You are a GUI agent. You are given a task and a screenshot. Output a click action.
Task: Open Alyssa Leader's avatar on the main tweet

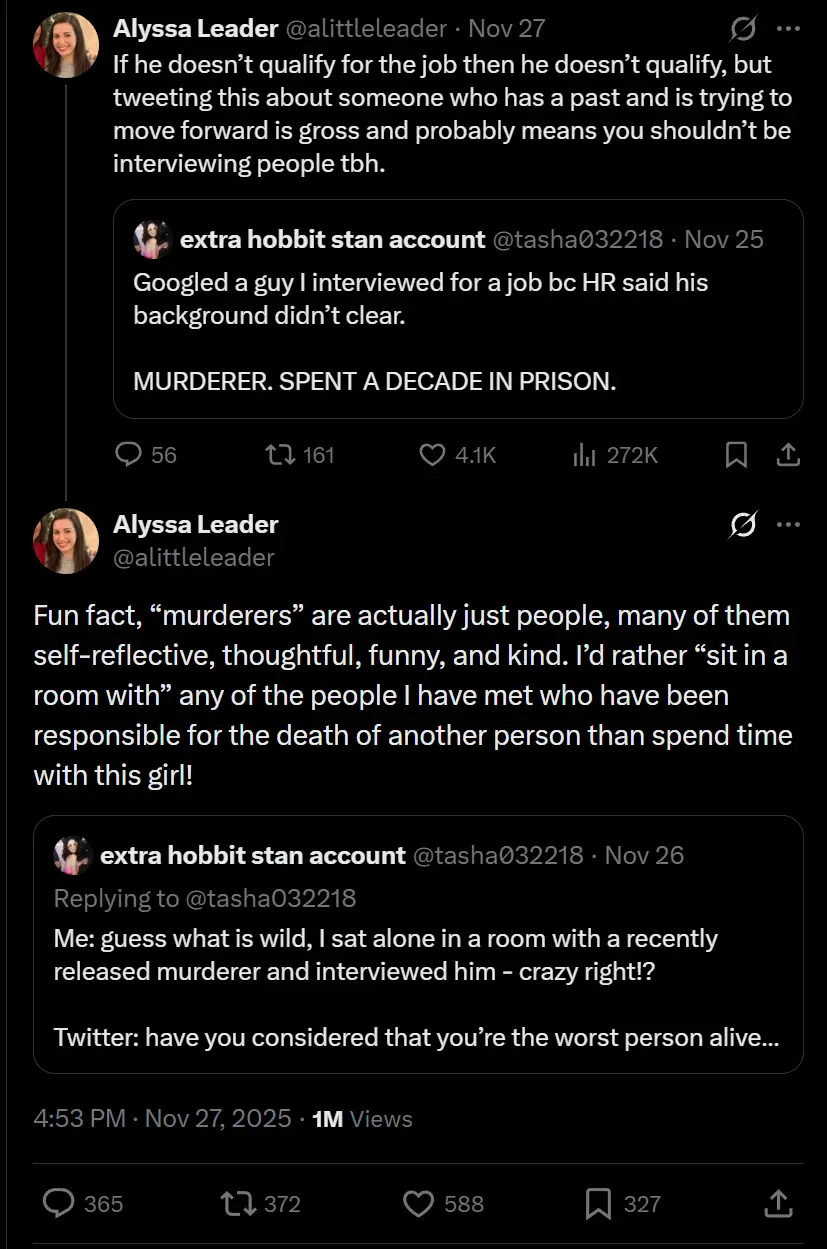pos(66,541)
